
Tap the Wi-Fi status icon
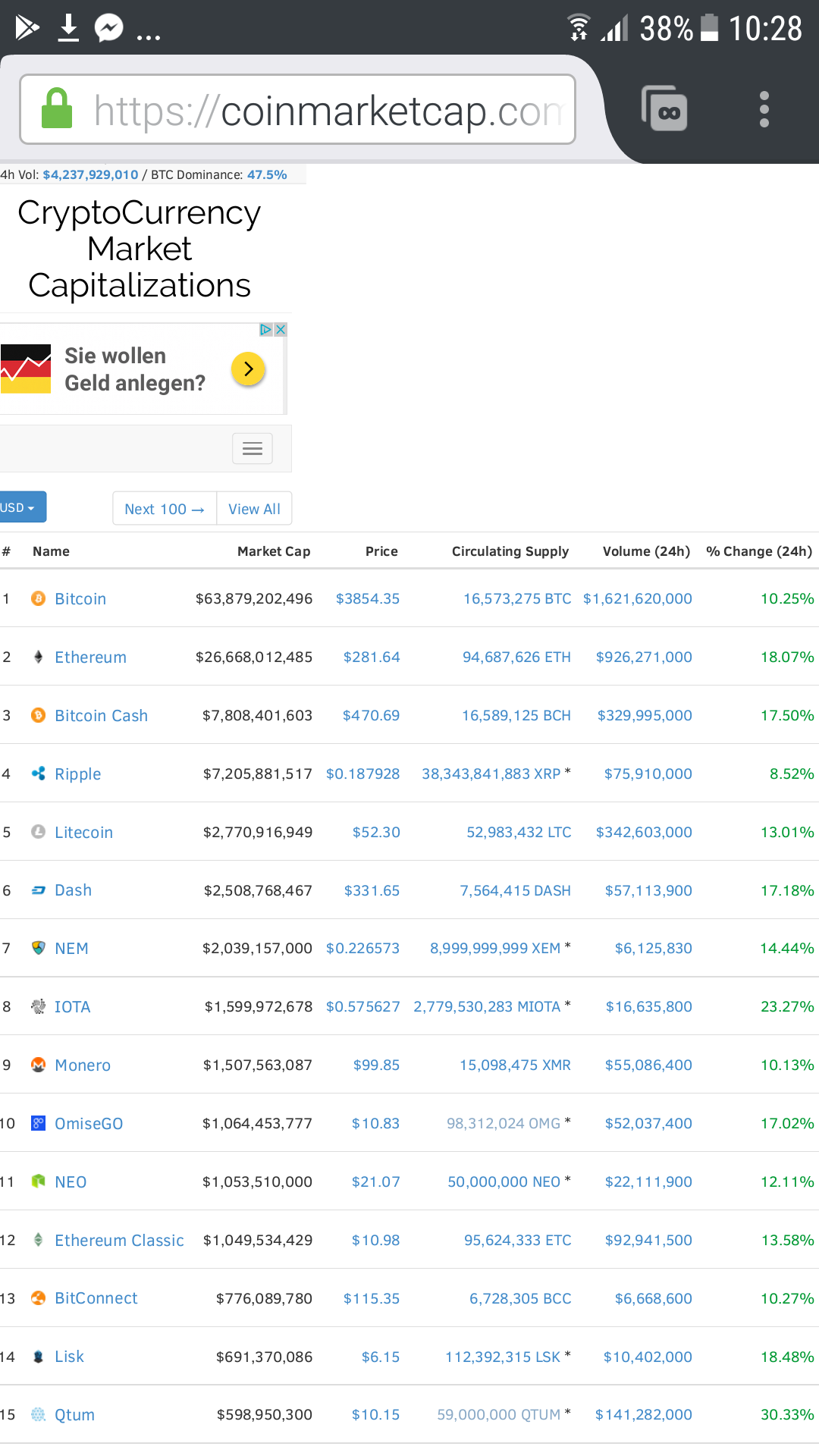click(x=579, y=28)
